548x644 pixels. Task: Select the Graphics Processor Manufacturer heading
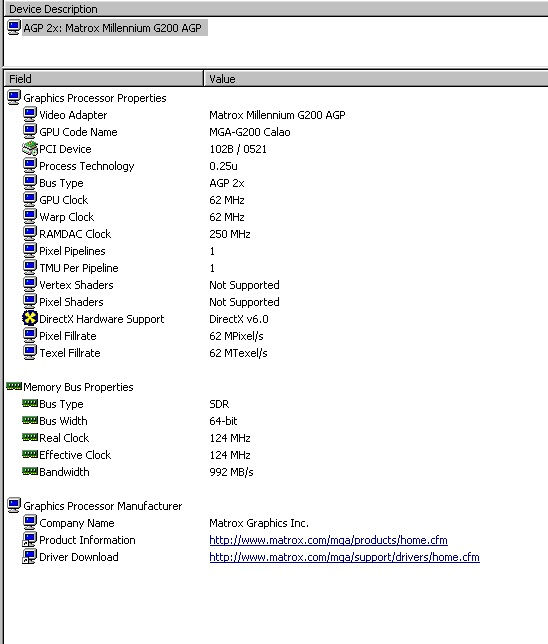103,506
